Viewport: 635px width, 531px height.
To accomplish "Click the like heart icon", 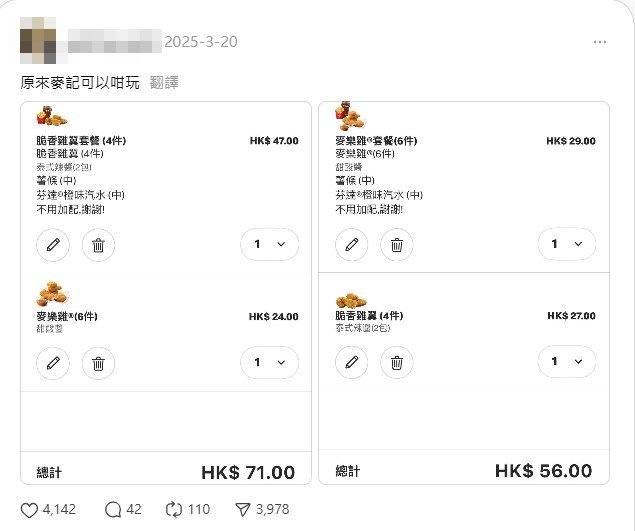I will coord(29,509).
